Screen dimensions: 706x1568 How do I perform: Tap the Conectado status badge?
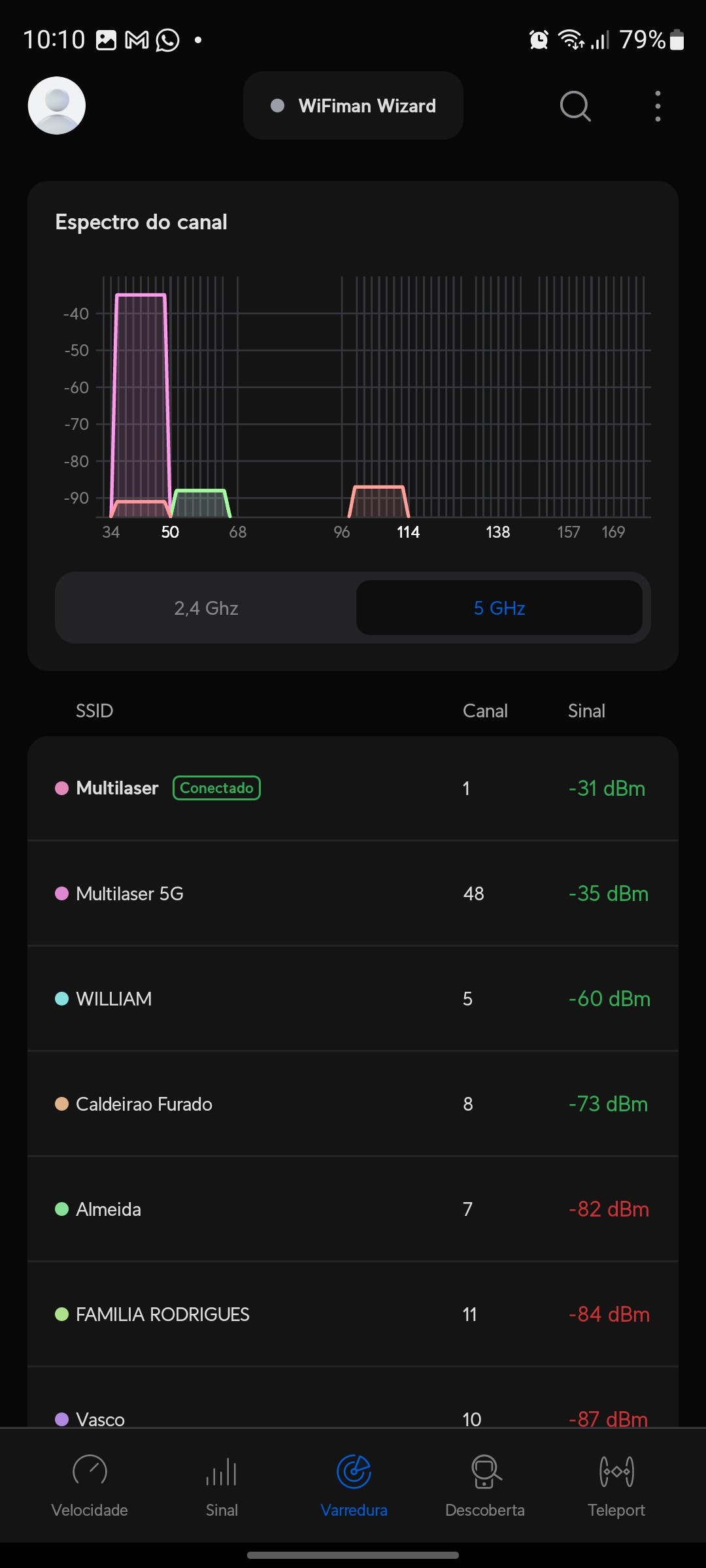coord(216,789)
